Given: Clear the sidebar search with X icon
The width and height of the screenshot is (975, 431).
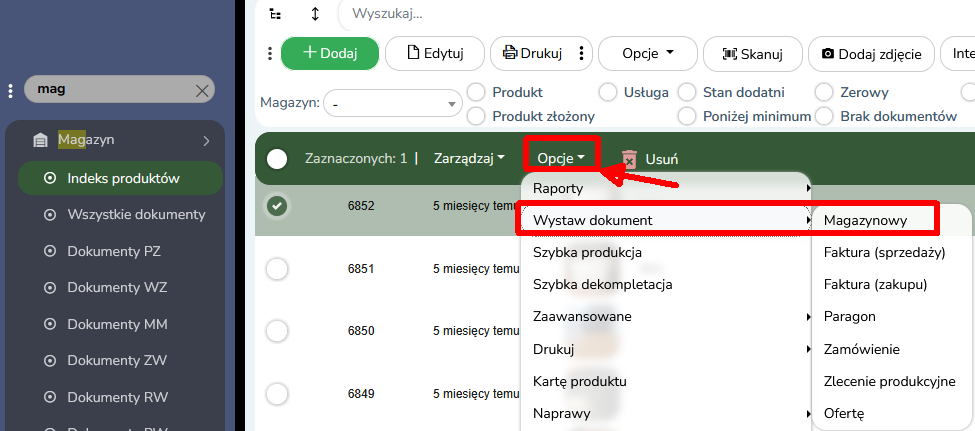Looking at the screenshot, I should click(x=201, y=91).
